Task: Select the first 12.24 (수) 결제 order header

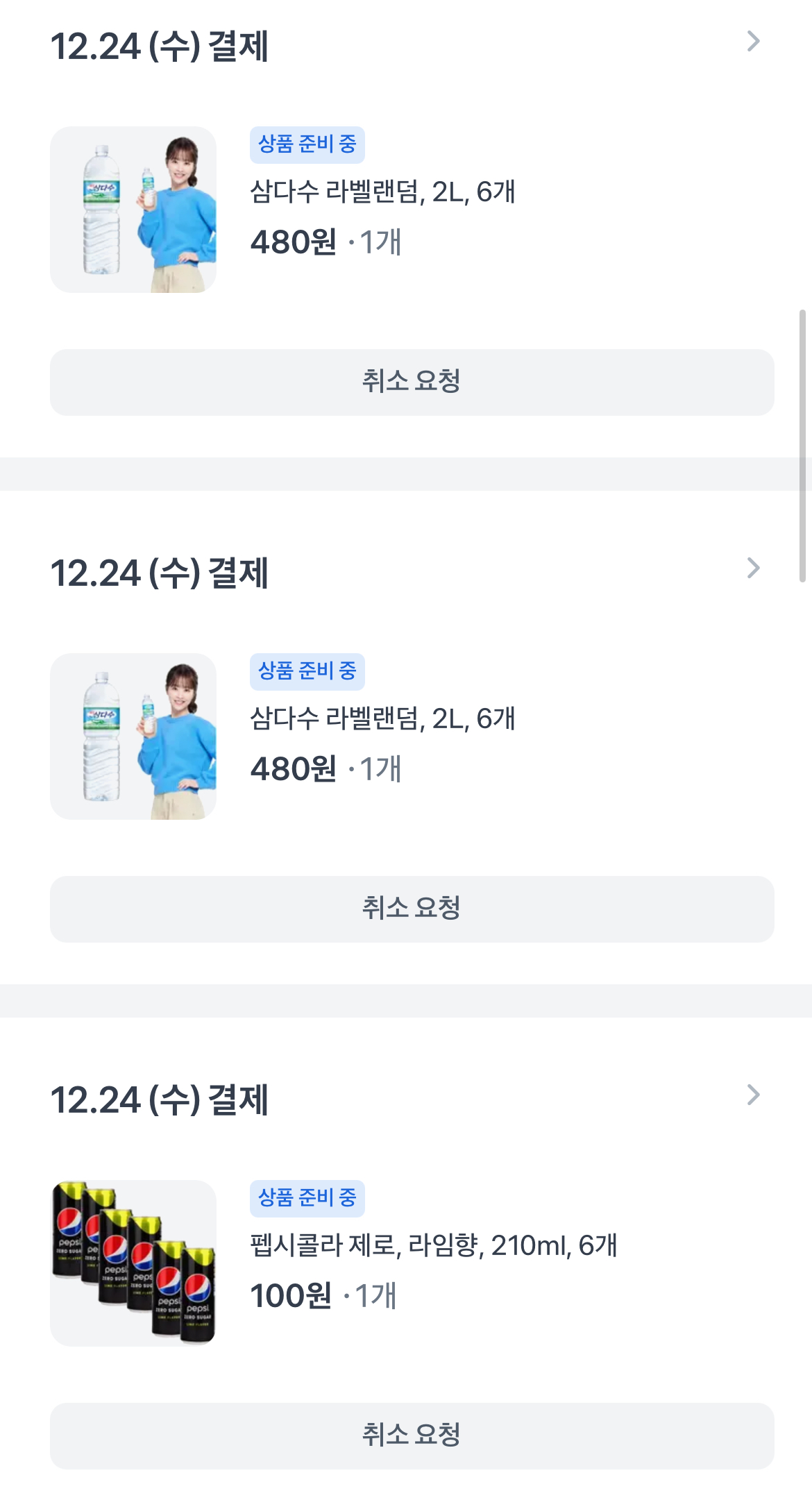Action: click(x=160, y=47)
